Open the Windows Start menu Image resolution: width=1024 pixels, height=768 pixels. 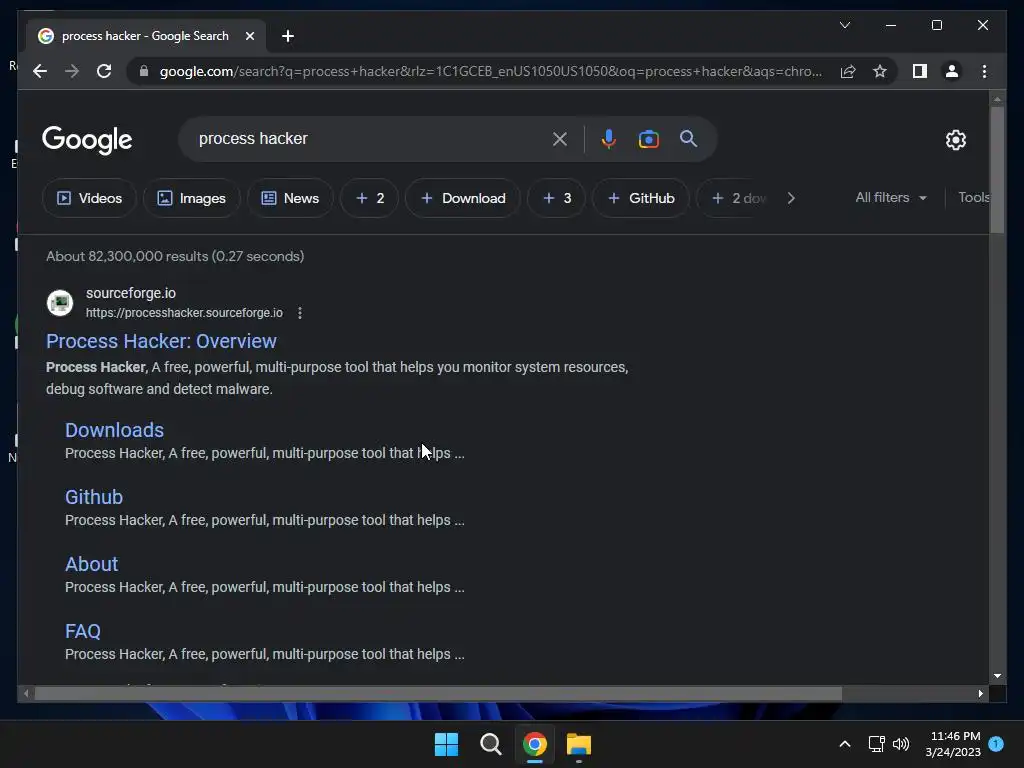[447, 744]
